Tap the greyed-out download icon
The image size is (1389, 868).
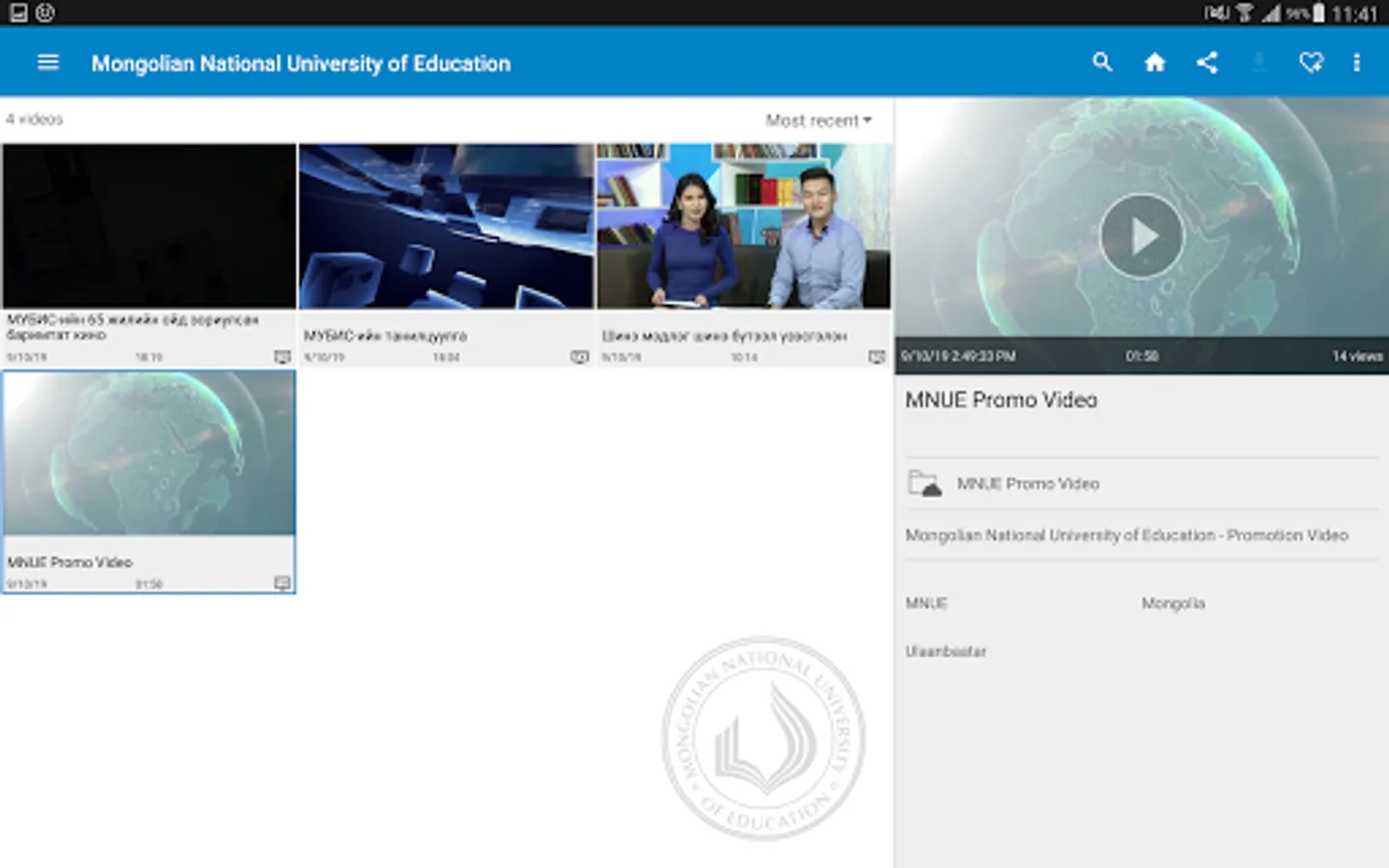(1259, 63)
